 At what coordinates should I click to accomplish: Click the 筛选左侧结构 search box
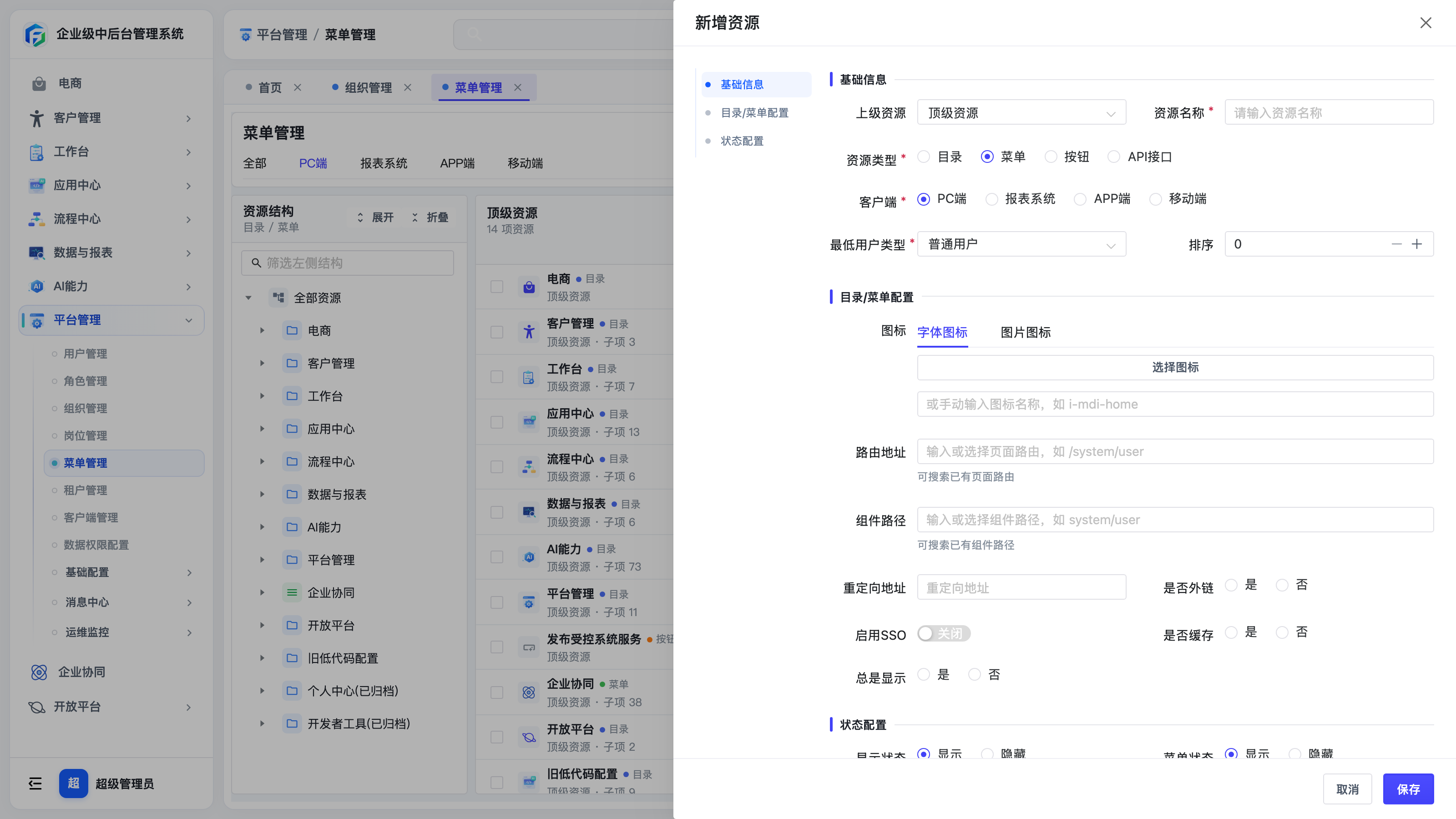tap(347, 263)
